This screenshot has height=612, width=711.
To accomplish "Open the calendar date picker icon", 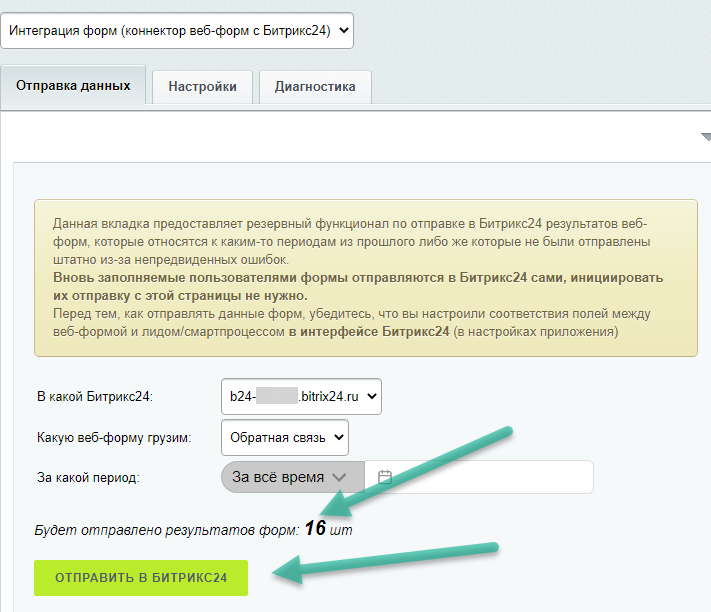I will pos(384,477).
